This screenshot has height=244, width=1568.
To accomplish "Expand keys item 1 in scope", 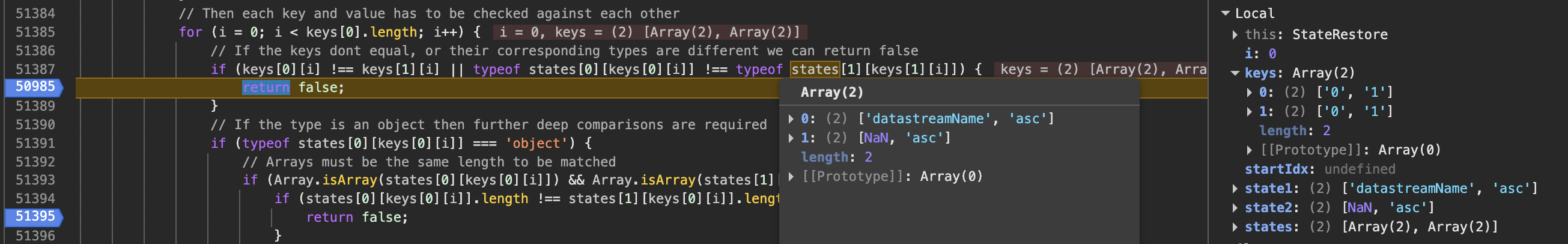I will point(1249,112).
